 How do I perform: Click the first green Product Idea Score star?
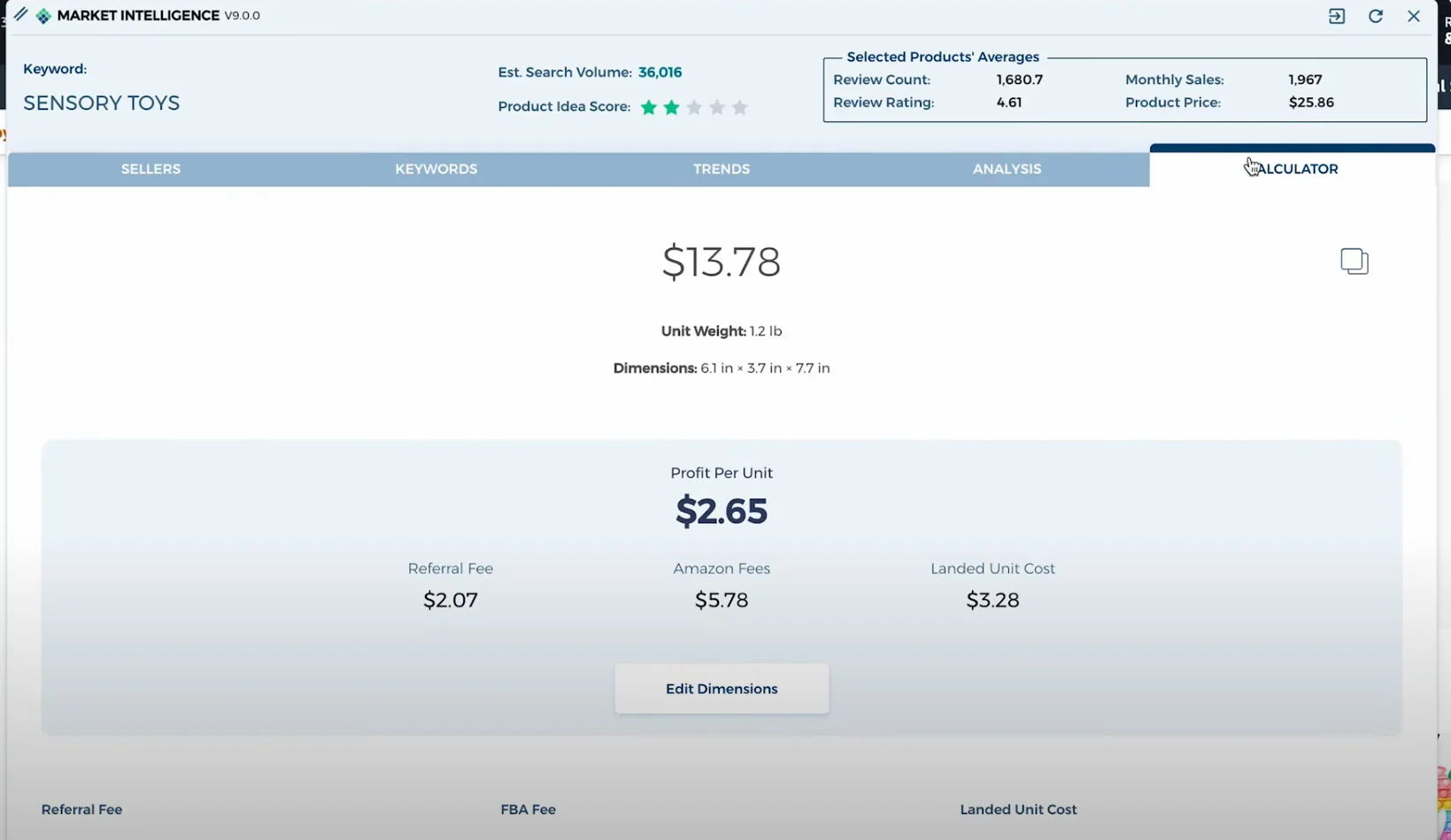pyautogui.click(x=649, y=107)
